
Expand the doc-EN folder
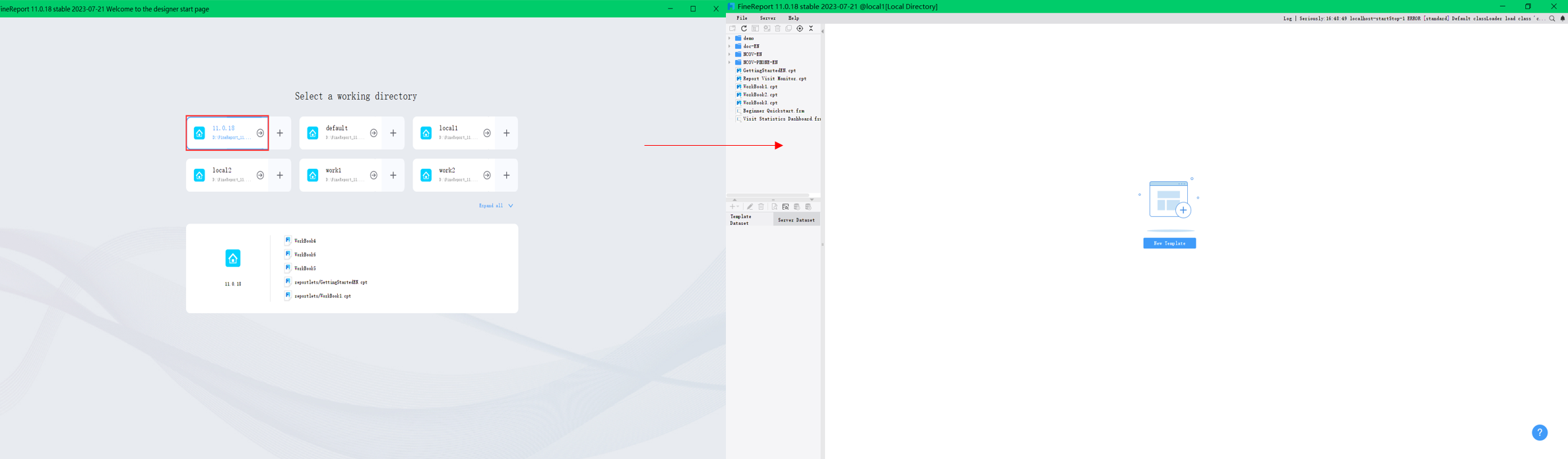click(x=730, y=46)
